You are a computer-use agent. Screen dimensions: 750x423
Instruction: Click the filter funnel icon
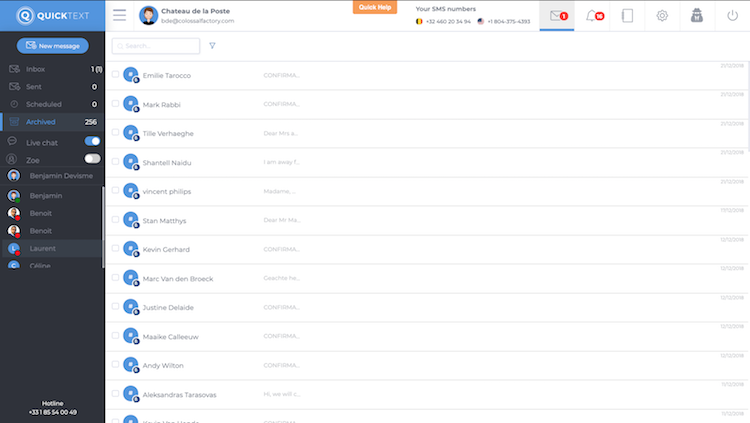(213, 45)
